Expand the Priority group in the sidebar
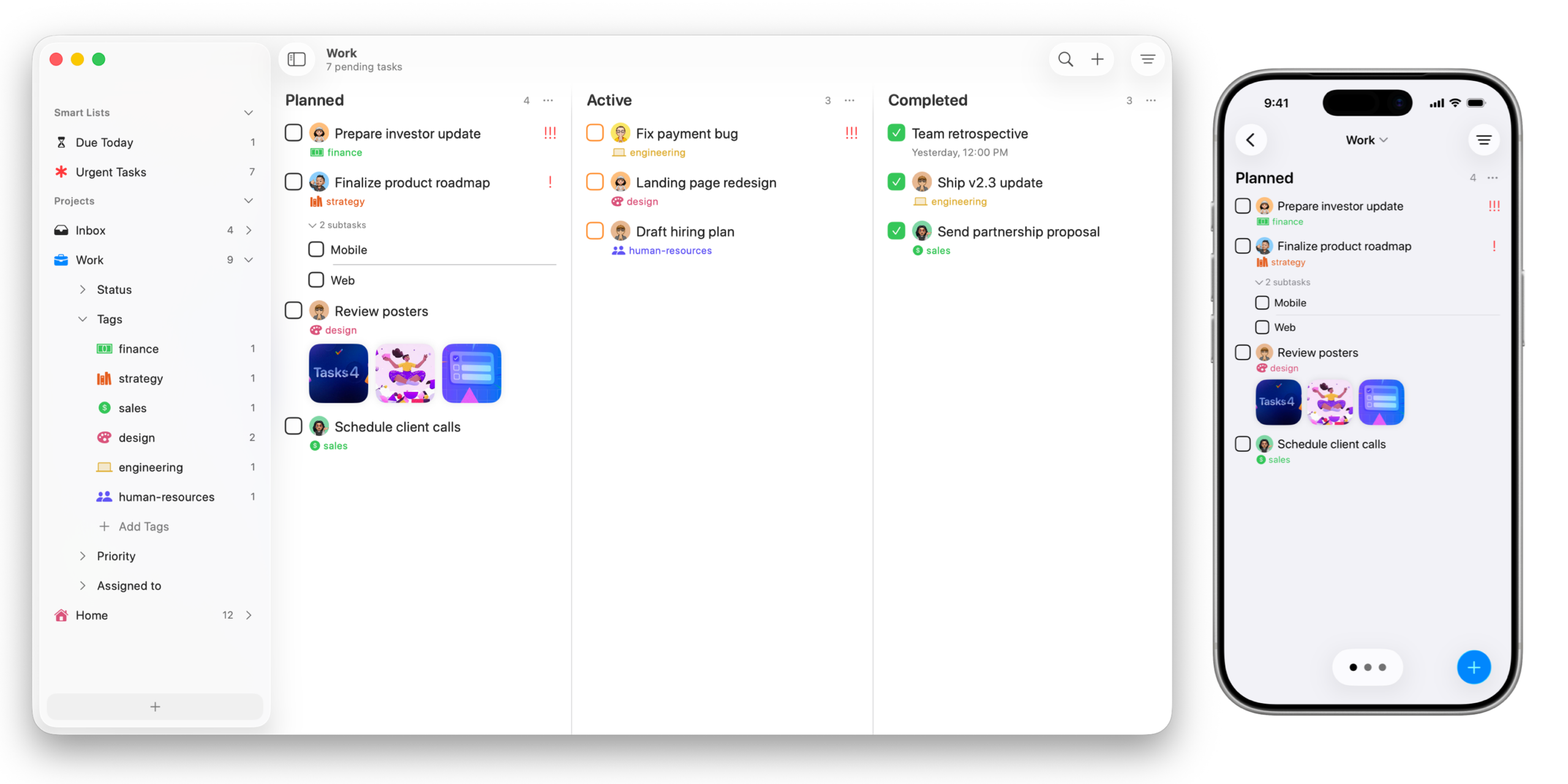Screen dimensions: 1568x784 [83, 556]
